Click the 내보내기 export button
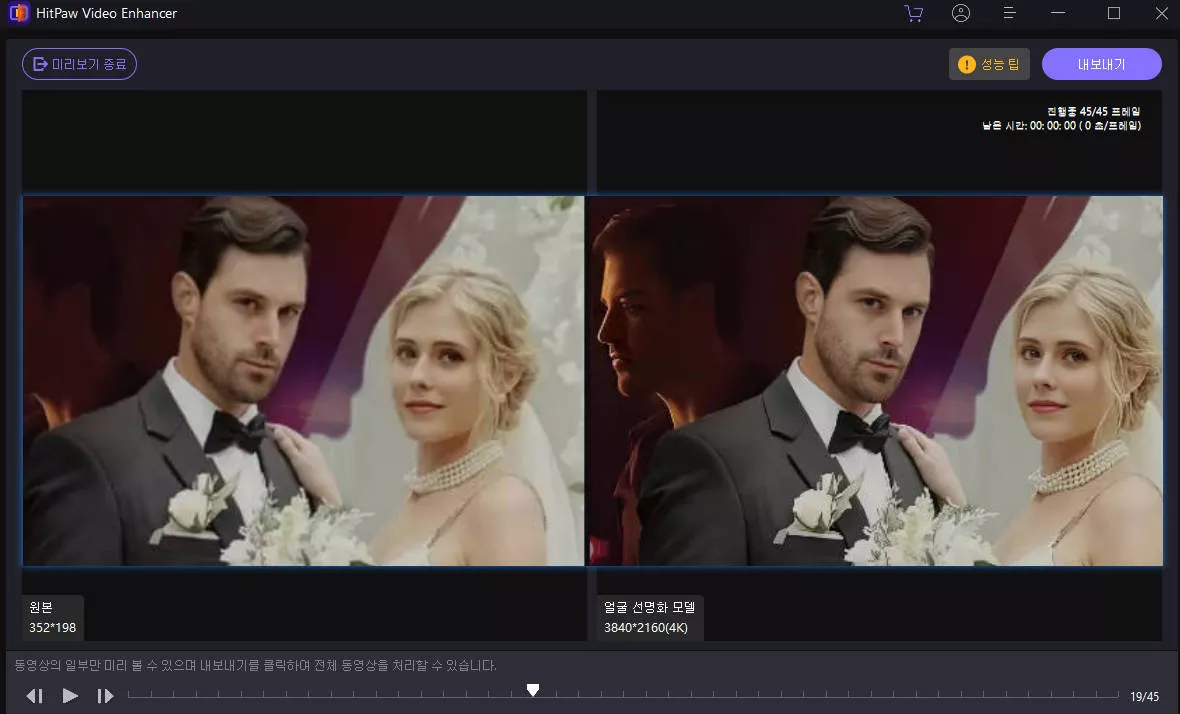Screen dimensions: 1180x714 1101,64
